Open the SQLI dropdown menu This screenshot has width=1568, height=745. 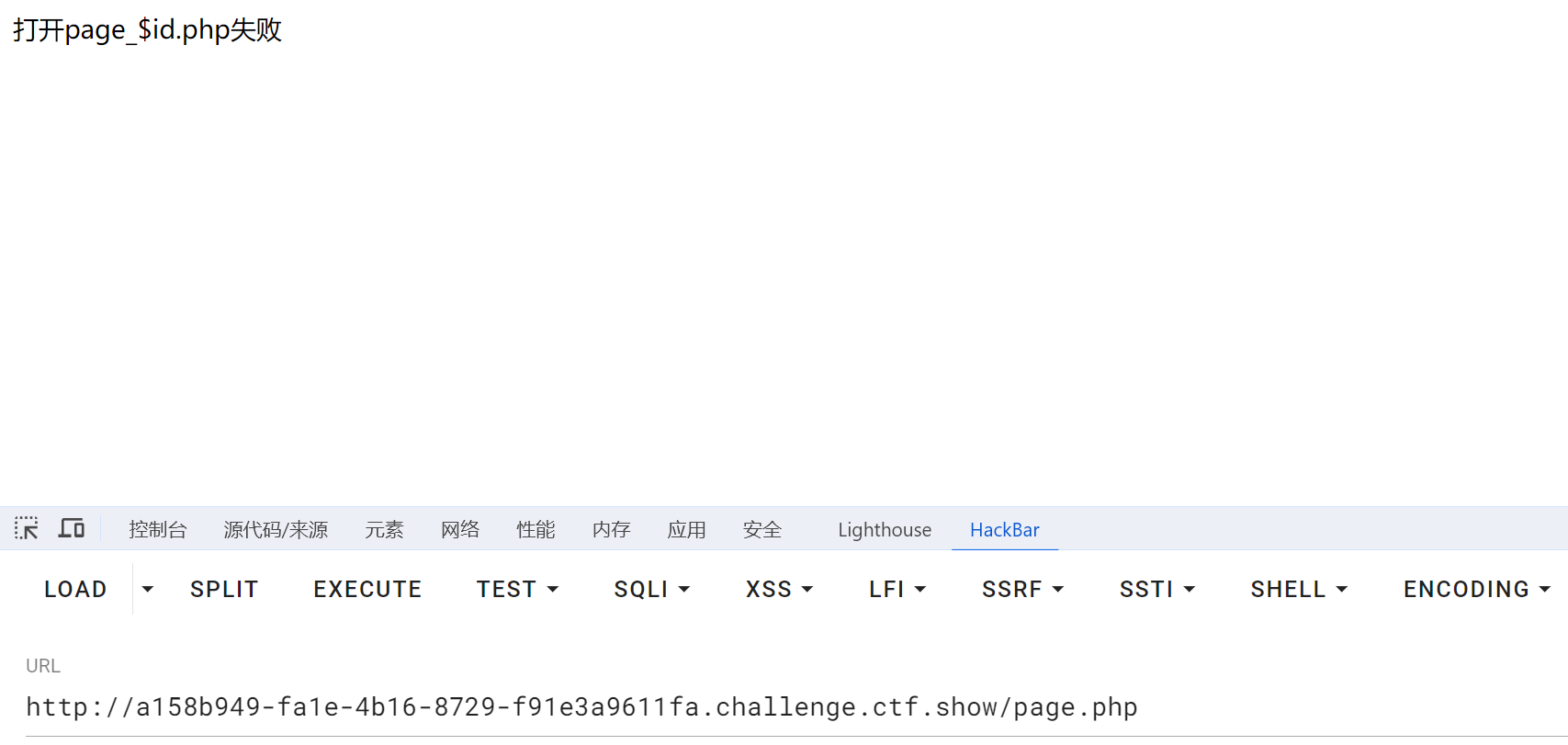pos(651,589)
